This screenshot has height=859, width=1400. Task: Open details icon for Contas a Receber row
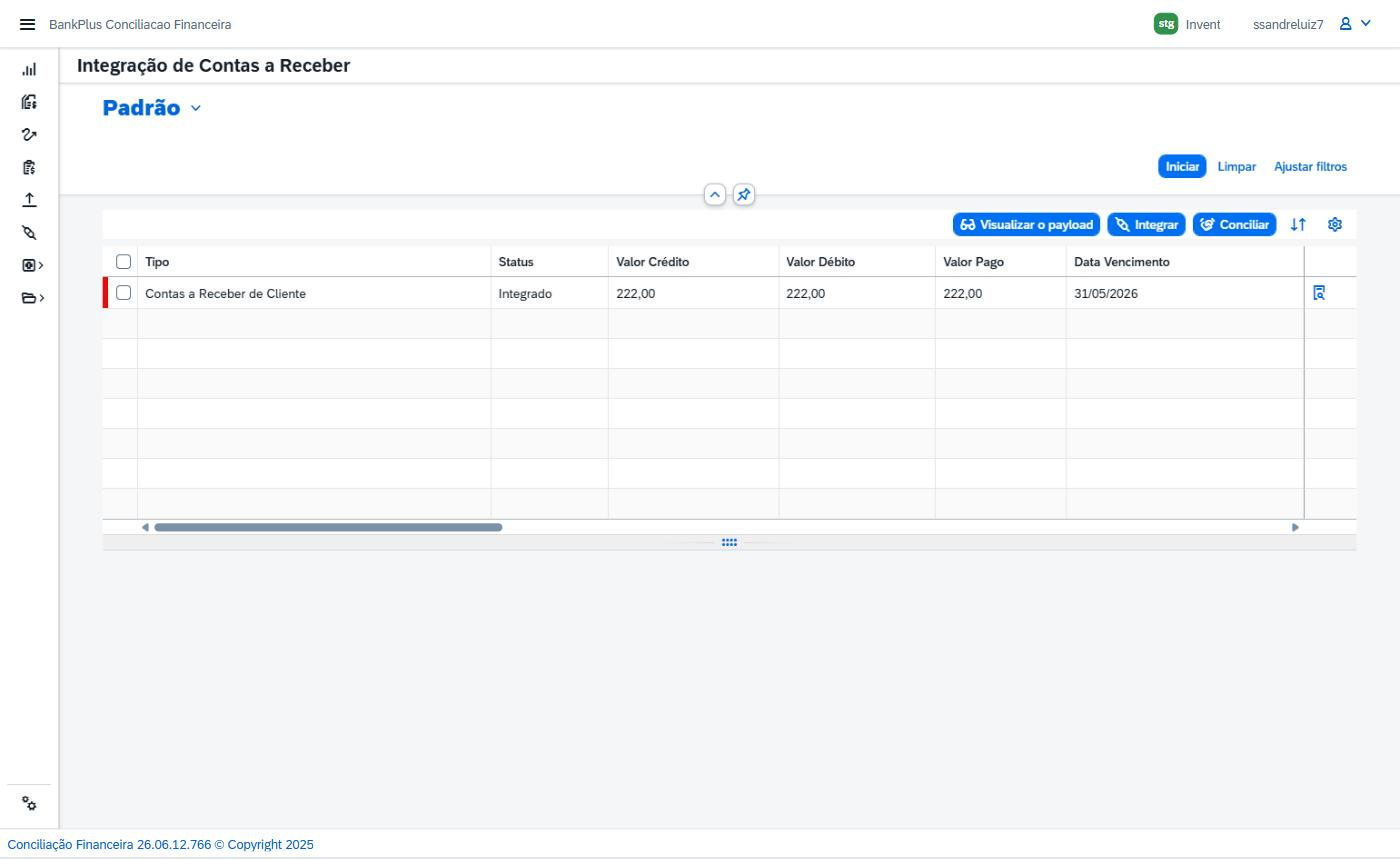coord(1319,293)
